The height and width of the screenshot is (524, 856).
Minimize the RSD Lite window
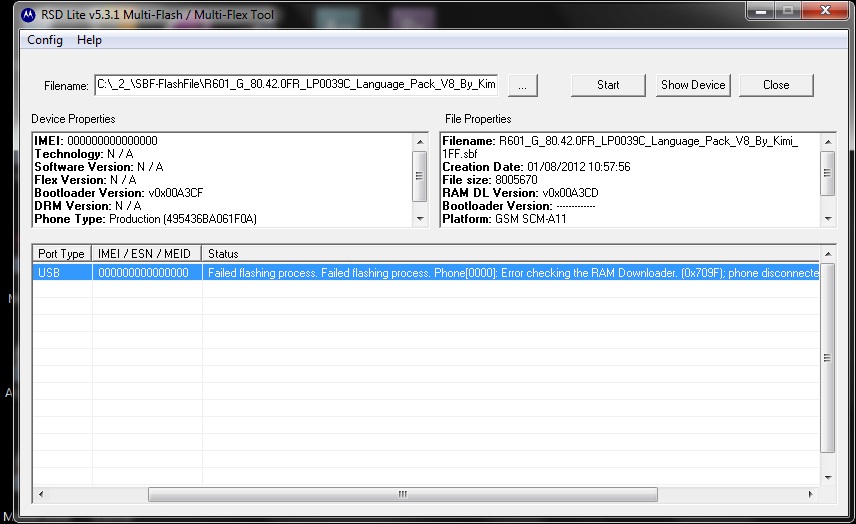(x=761, y=10)
